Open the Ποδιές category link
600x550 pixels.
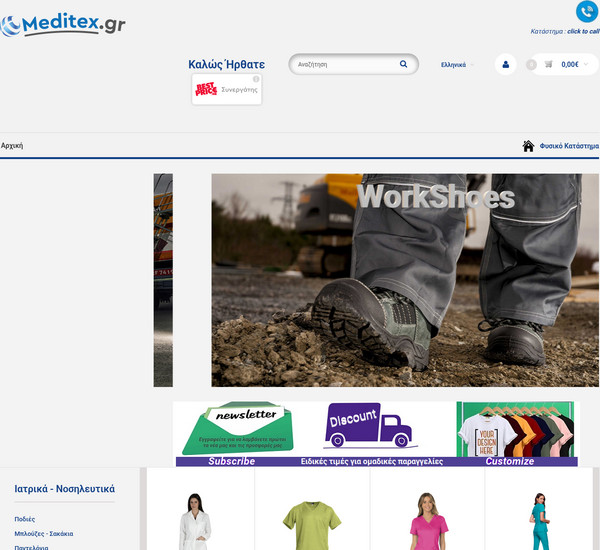coord(24,519)
